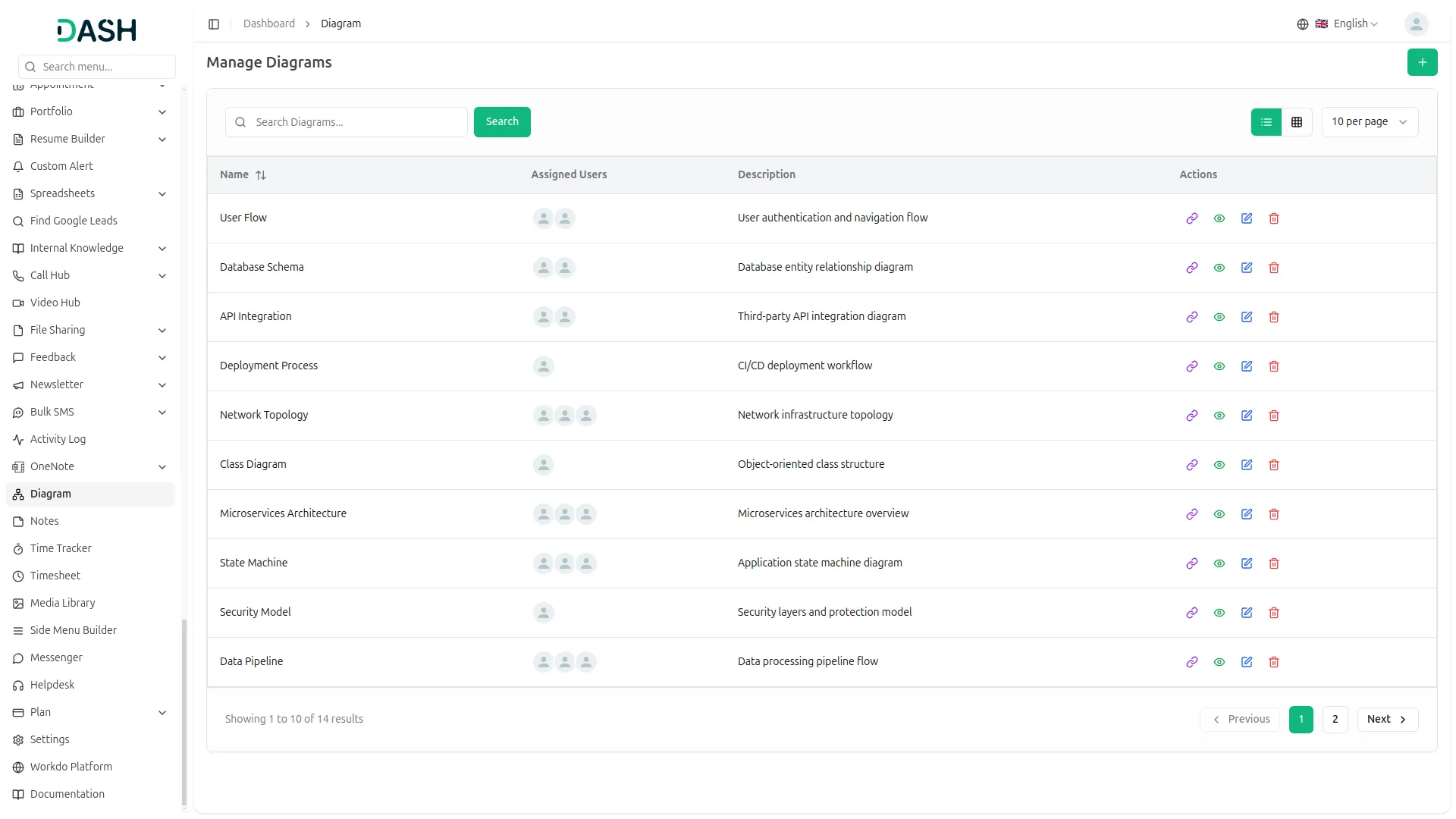Image resolution: width=1456 pixels, height=819 pixels.
Task: Toggle the sidebar collapse icon
Action: (x=214, y=24)
